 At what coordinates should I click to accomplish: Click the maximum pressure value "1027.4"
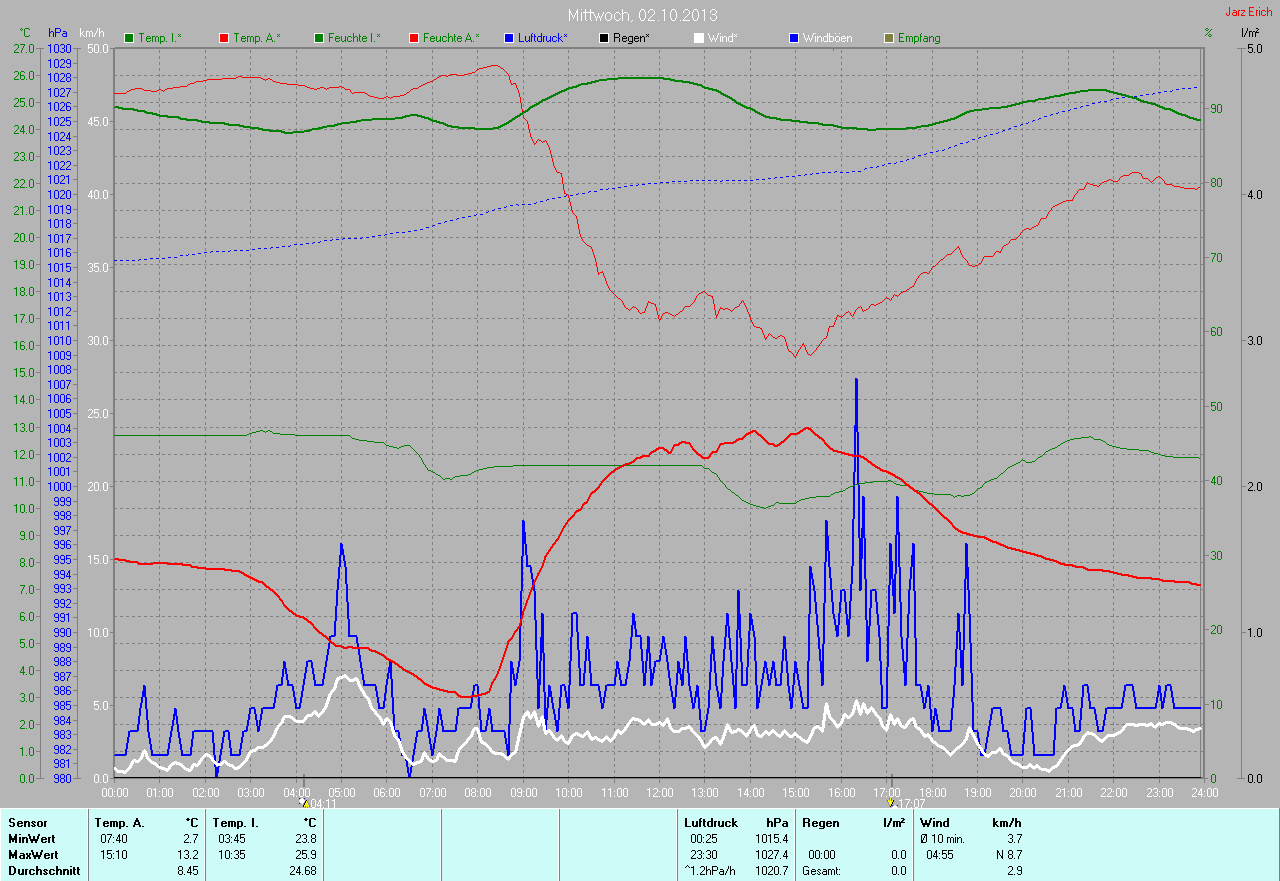(x=771, y=855)
